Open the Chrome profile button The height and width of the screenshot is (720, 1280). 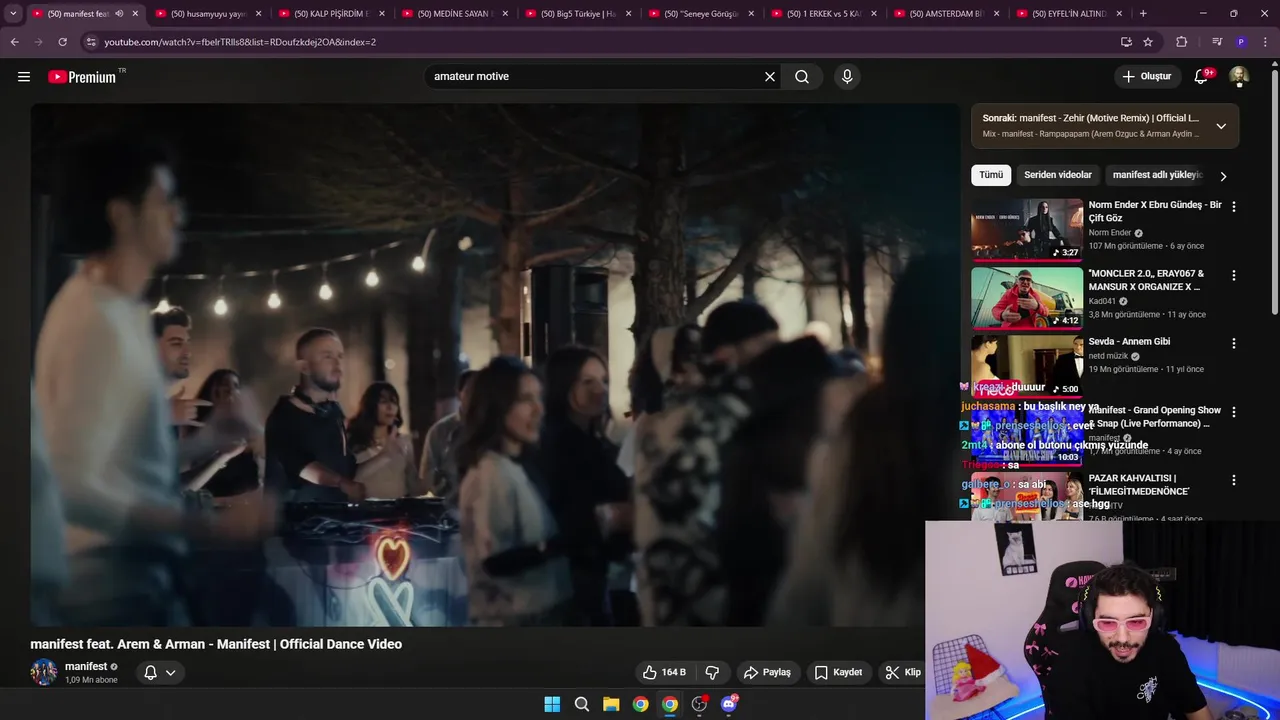(1241, 42)
